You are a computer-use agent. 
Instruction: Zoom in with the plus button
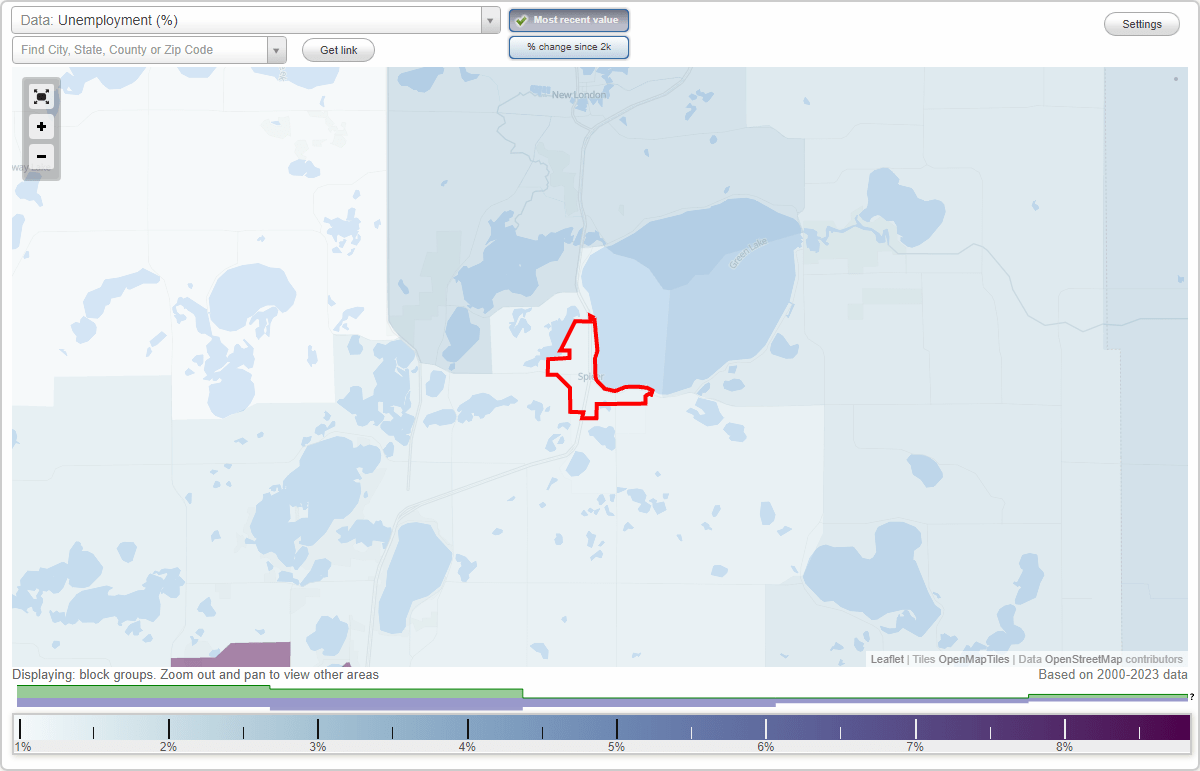point(41,127)
